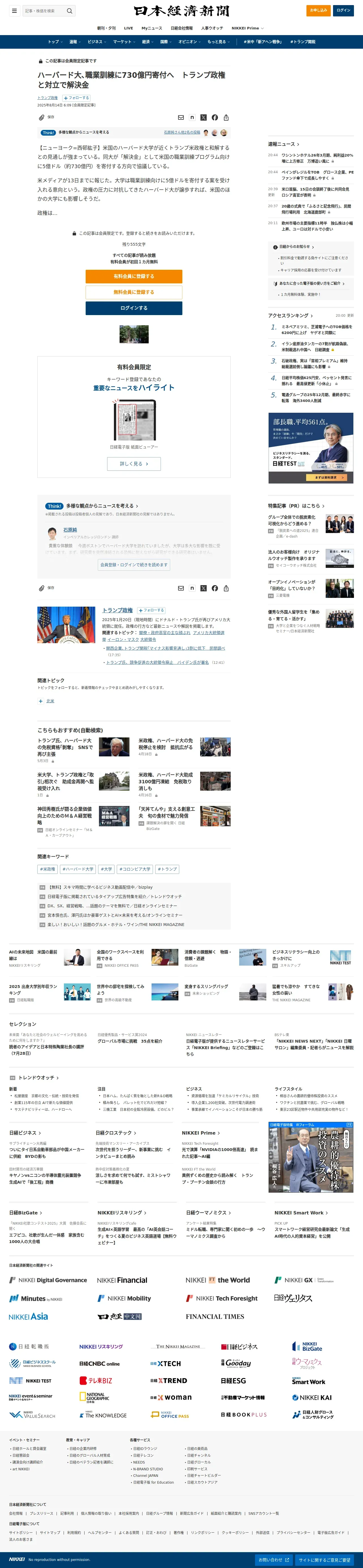Click the orange お申し込み button
This screenshot has height=1568, width=363.
(x=319, y=10)
